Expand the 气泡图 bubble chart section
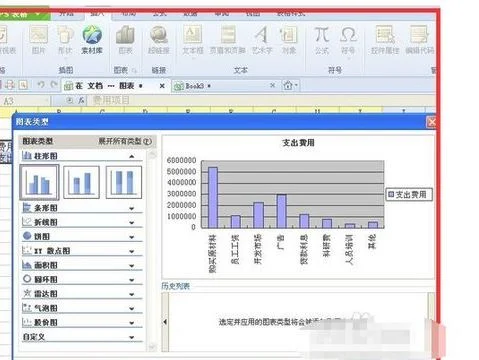Screen dimensions: 479x360 pyautogui.click(x=132, y=309)
